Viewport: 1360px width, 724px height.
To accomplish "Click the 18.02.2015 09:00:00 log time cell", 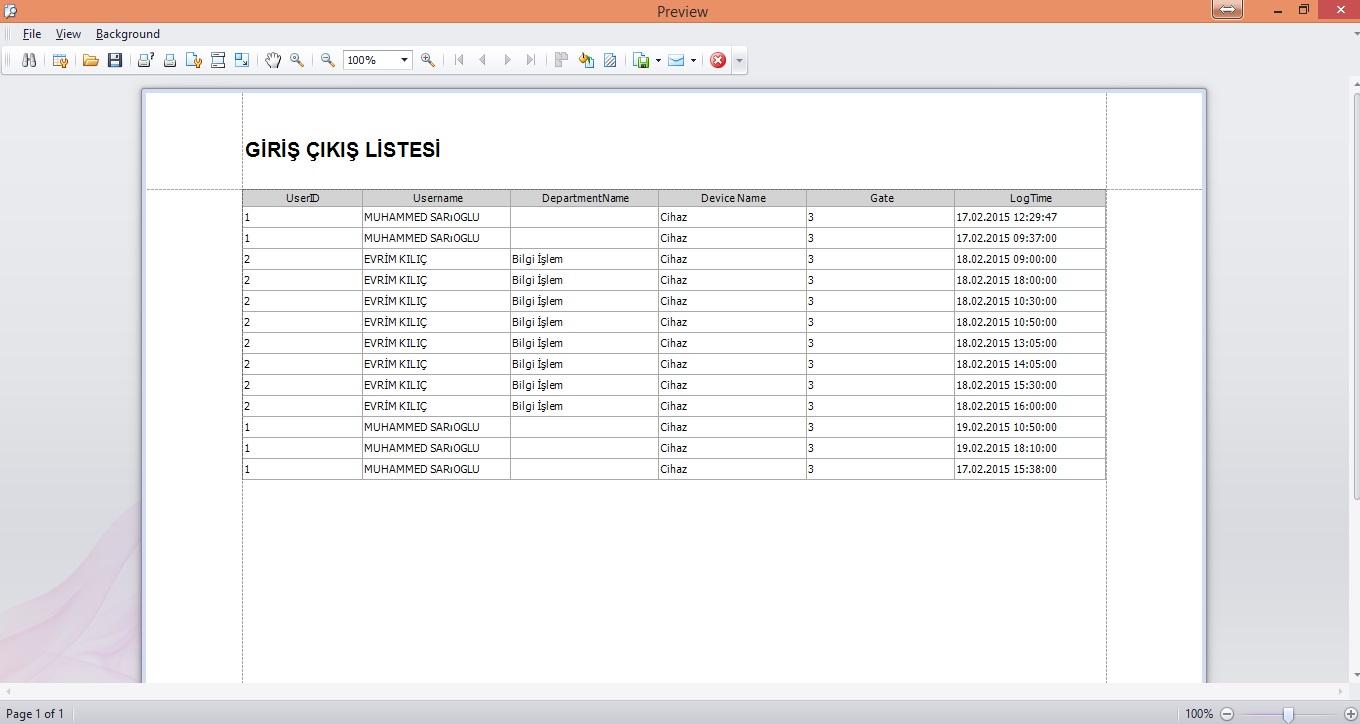I will pyautogui.click(x=1030, y=259).
